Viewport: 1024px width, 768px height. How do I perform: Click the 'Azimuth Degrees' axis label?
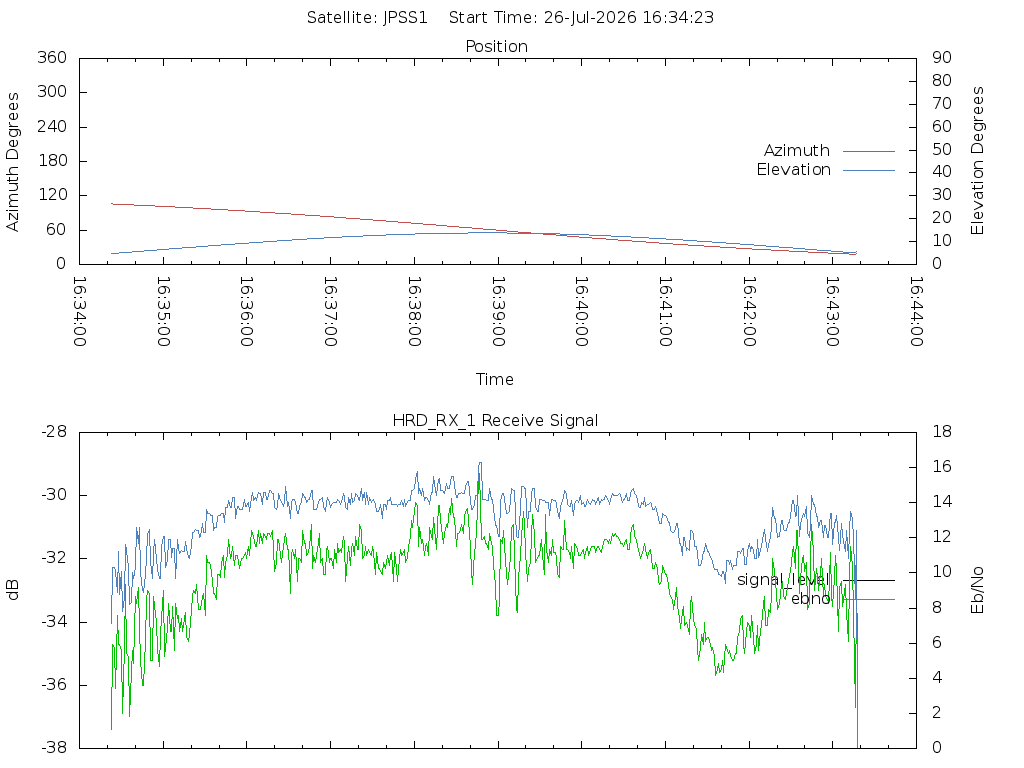click(x=12, y=161)
